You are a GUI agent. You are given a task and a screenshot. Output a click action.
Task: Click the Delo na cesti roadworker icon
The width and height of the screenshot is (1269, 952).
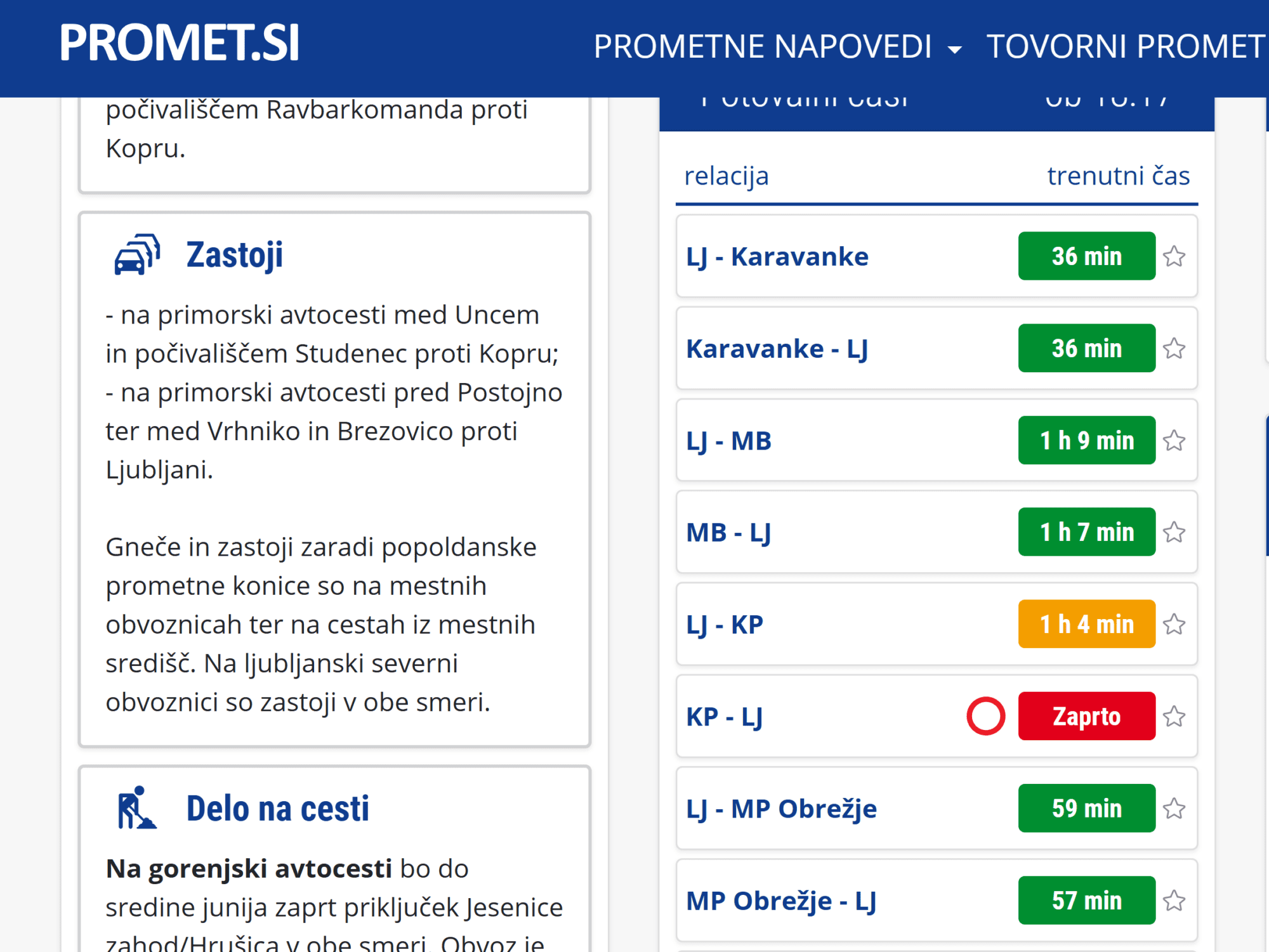tap(136, 808)
